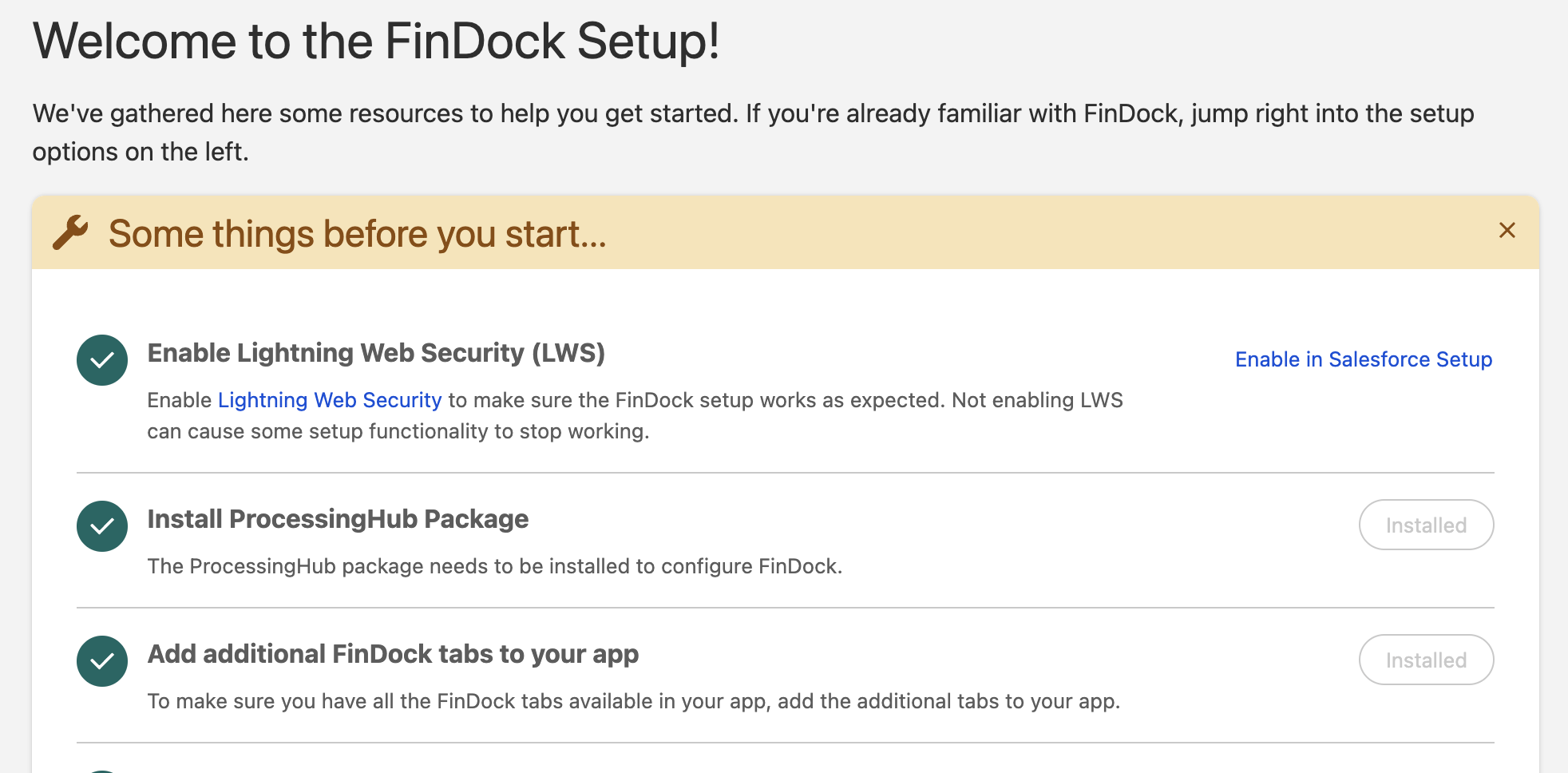
Task: Click Installed next to additional FinDock tabs
Action: 1426,660
